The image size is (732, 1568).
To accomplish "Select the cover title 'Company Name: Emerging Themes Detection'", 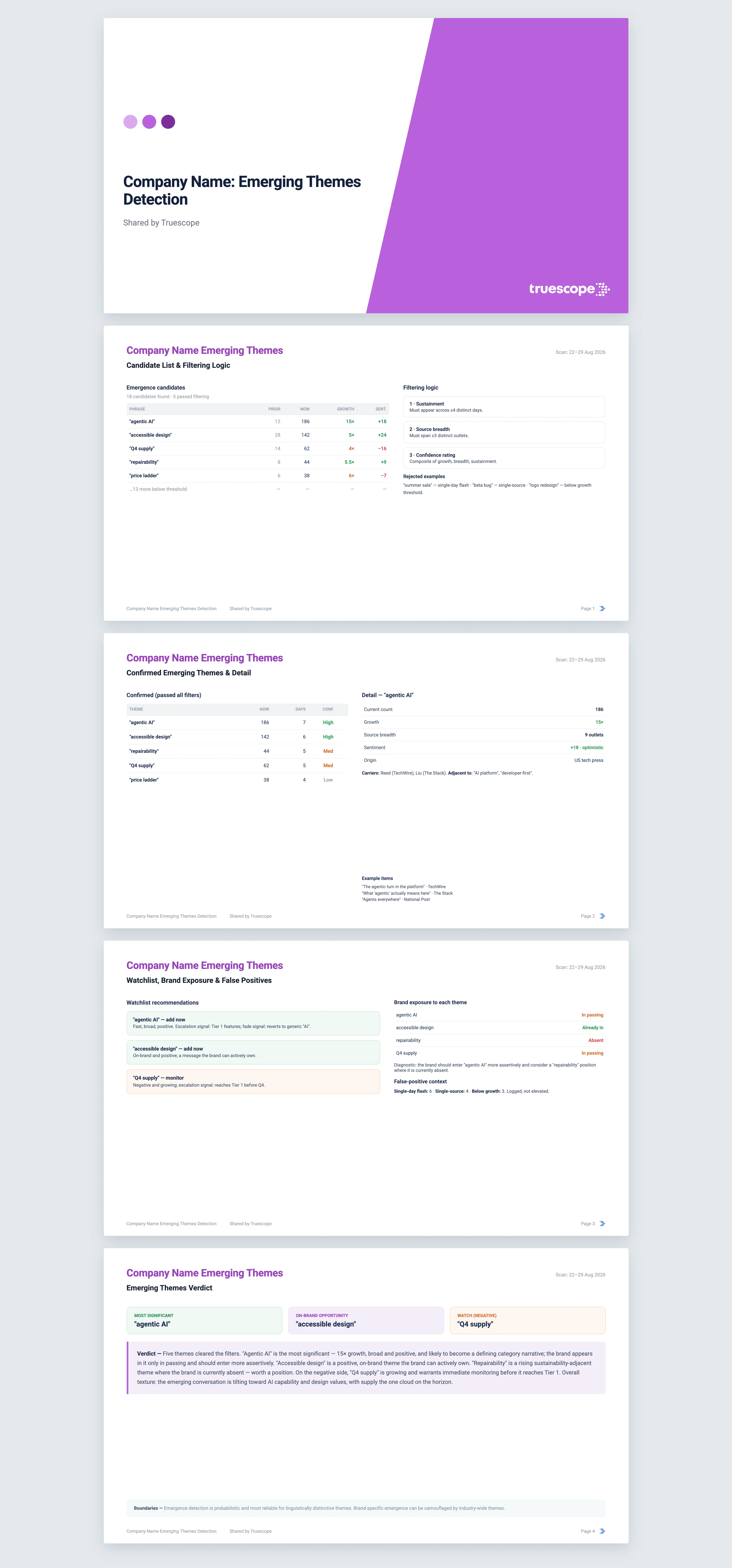I will tap(242, 190).
